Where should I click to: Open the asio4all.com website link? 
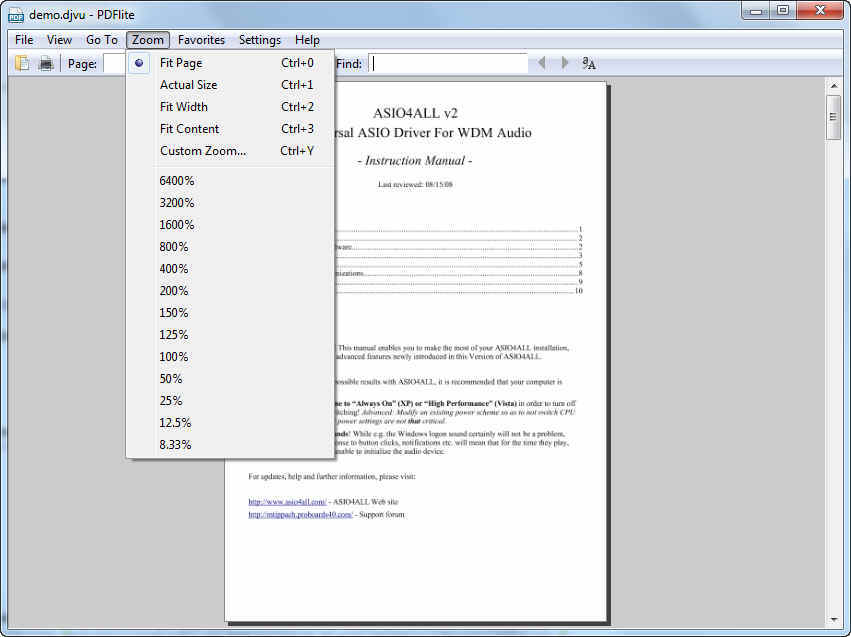pyautogui.click(x=287, y=502)
